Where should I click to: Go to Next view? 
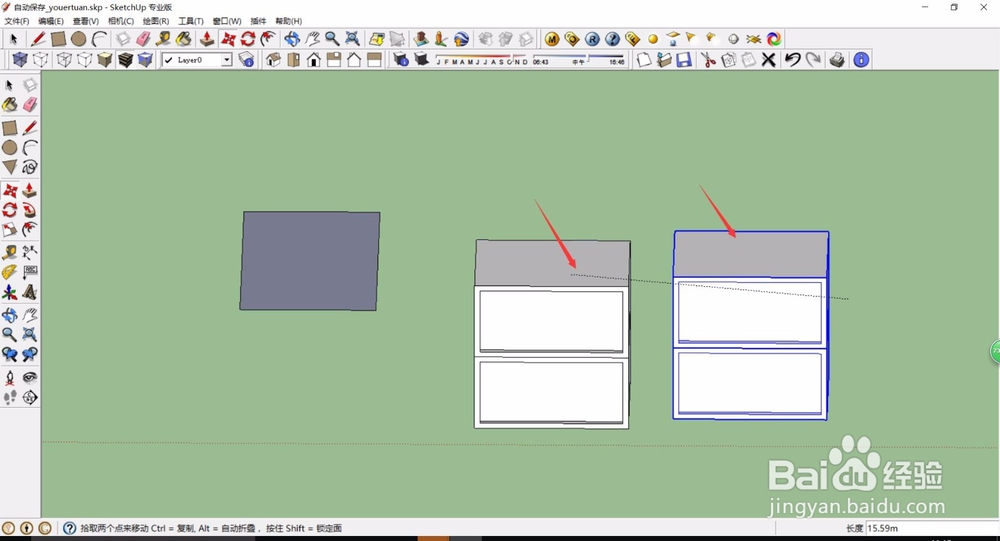pyautogui.click(x=29, y=354)
